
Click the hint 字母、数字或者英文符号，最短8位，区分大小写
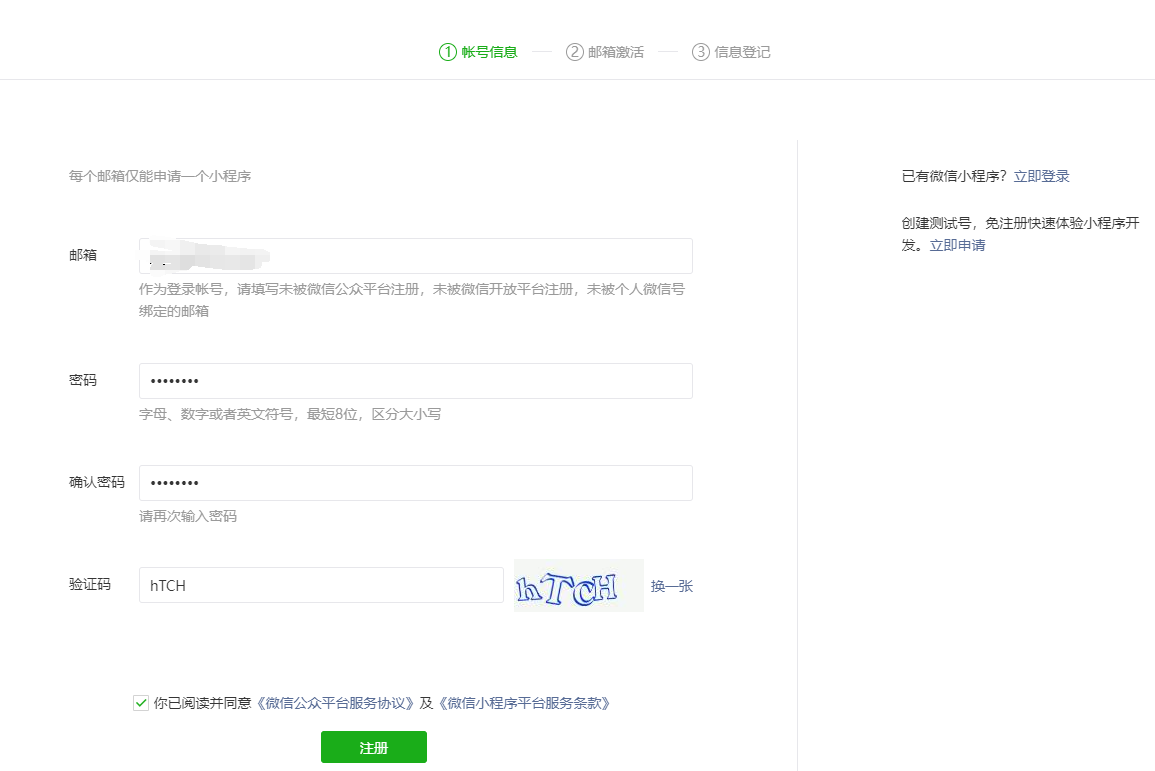click(x=290, y=415)
